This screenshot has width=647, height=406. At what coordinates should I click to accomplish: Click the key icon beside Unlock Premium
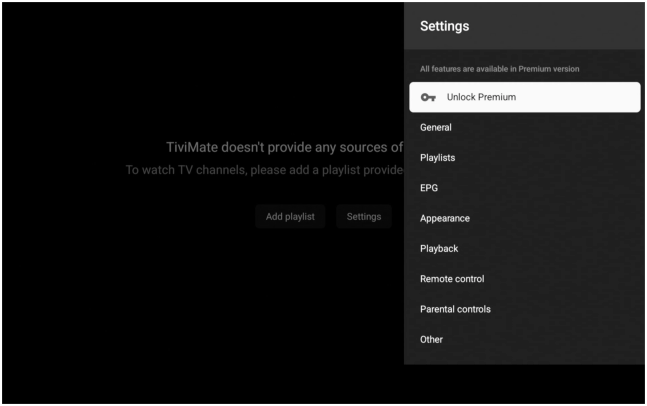coord(428,97)
